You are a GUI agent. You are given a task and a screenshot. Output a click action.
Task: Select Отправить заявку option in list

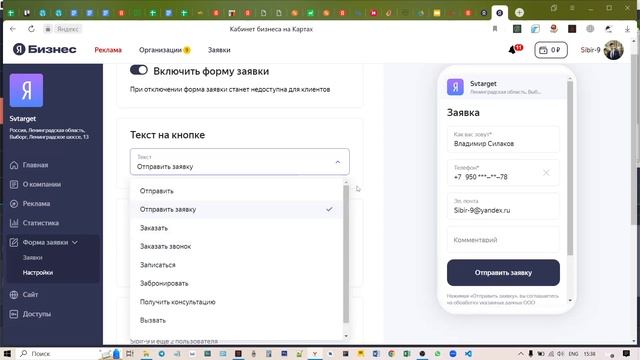pos(236,209)
